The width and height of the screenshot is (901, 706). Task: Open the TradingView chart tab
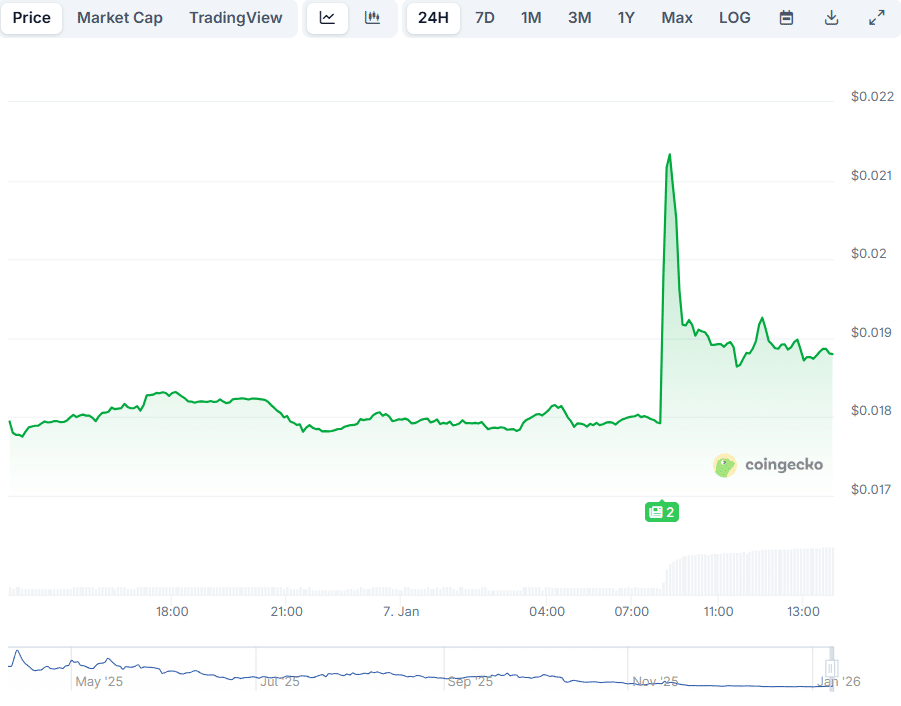pyautogui.click(x=236, y=18)
